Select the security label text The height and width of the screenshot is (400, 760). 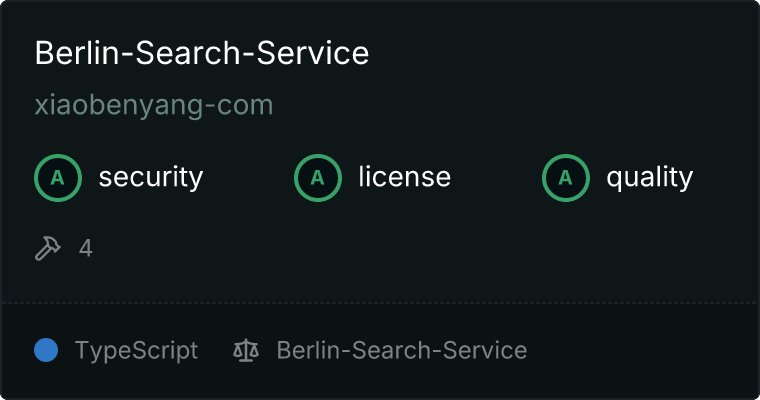point(151,177)
